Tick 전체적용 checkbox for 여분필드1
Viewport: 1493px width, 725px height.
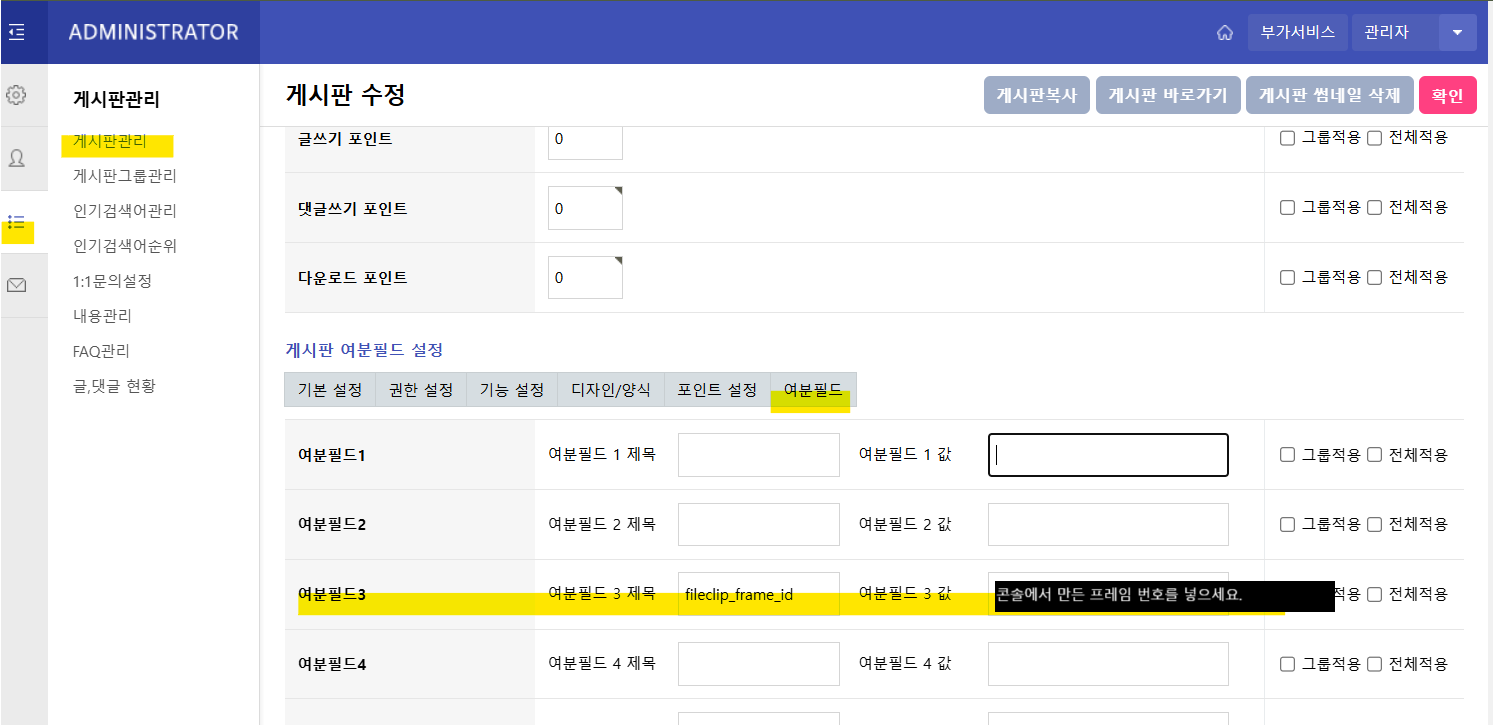[1375, 455]
